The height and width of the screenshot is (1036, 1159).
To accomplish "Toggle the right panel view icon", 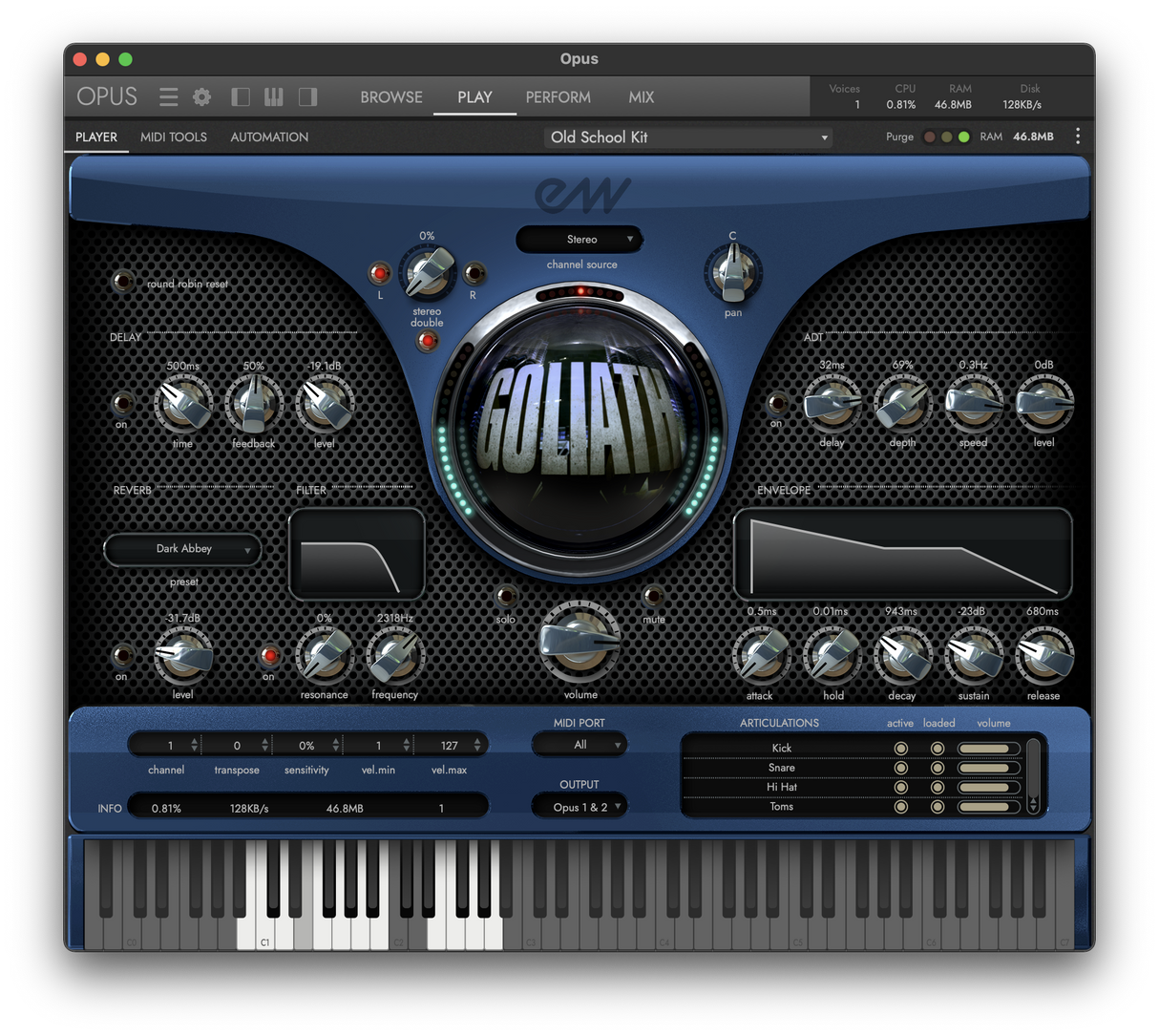I will coord(307,96).
